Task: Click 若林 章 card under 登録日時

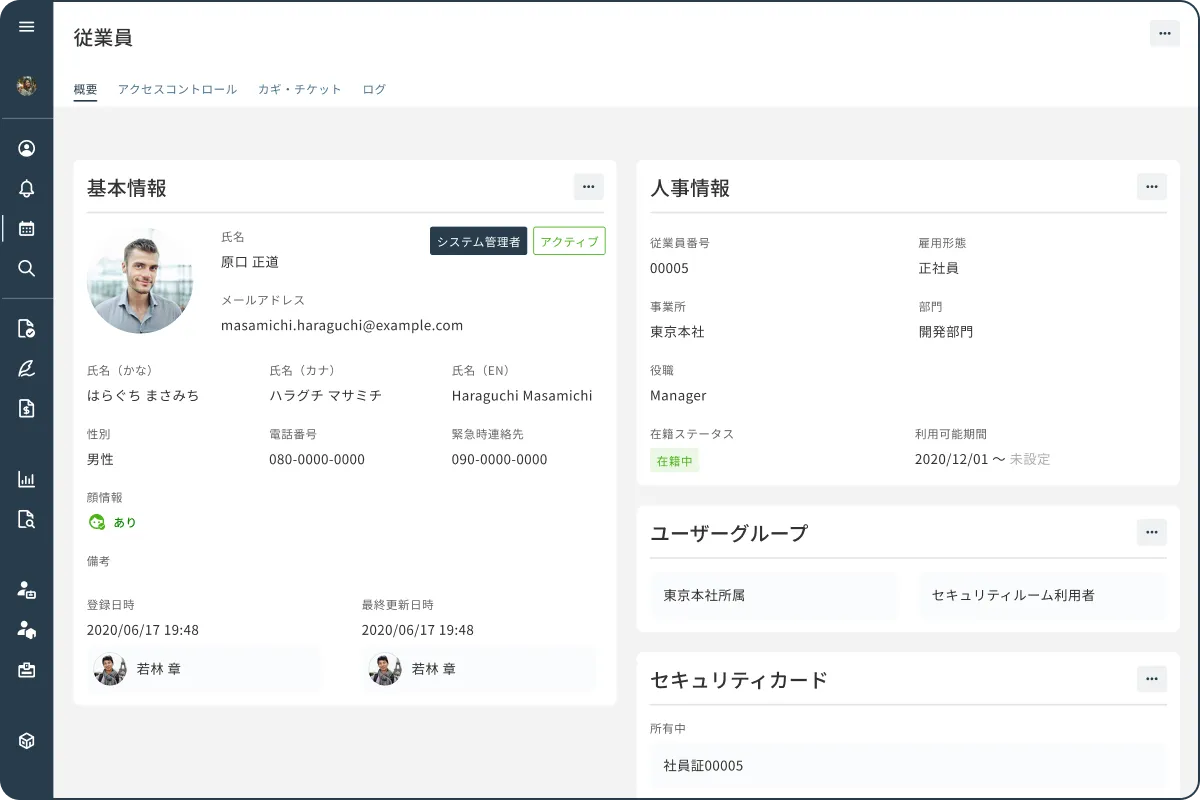Action: pyautogui.click(x=204, y=669)
